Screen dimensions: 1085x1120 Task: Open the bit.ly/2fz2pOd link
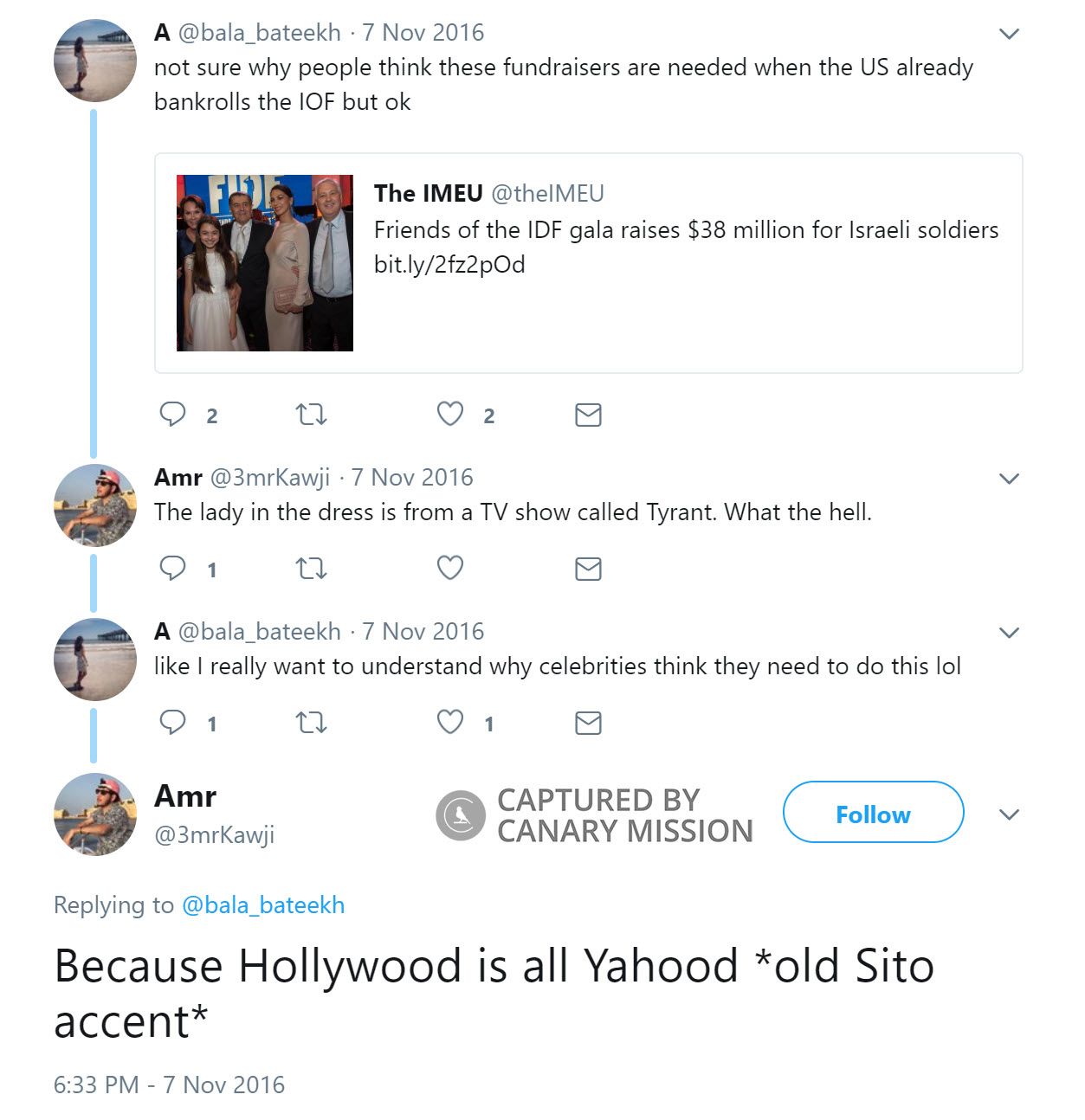(449, 265)
